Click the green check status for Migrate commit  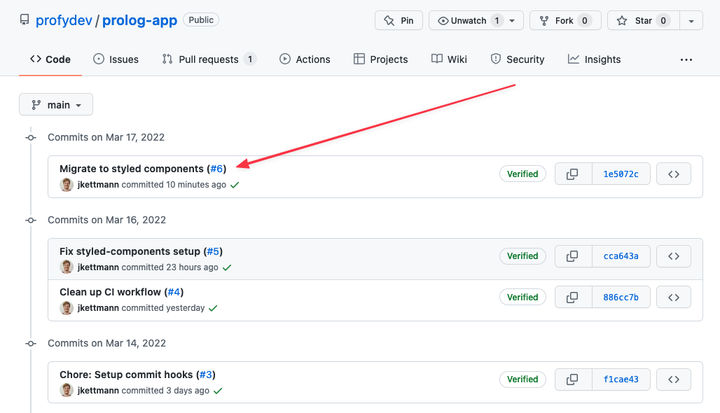click(235, 185)
